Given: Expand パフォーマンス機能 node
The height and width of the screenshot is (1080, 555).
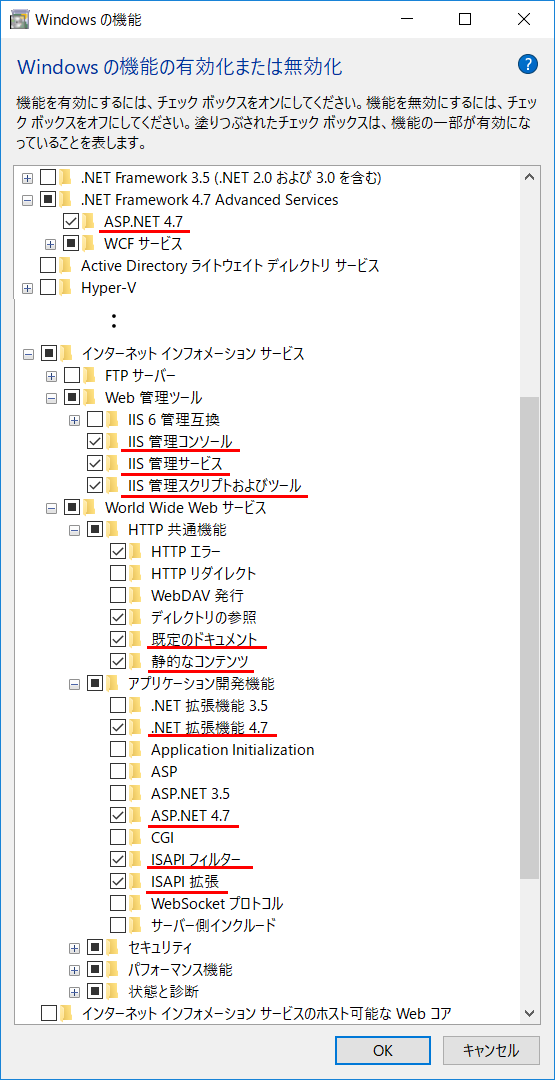Looking at the screenshot, I should [x=74, y=970].
